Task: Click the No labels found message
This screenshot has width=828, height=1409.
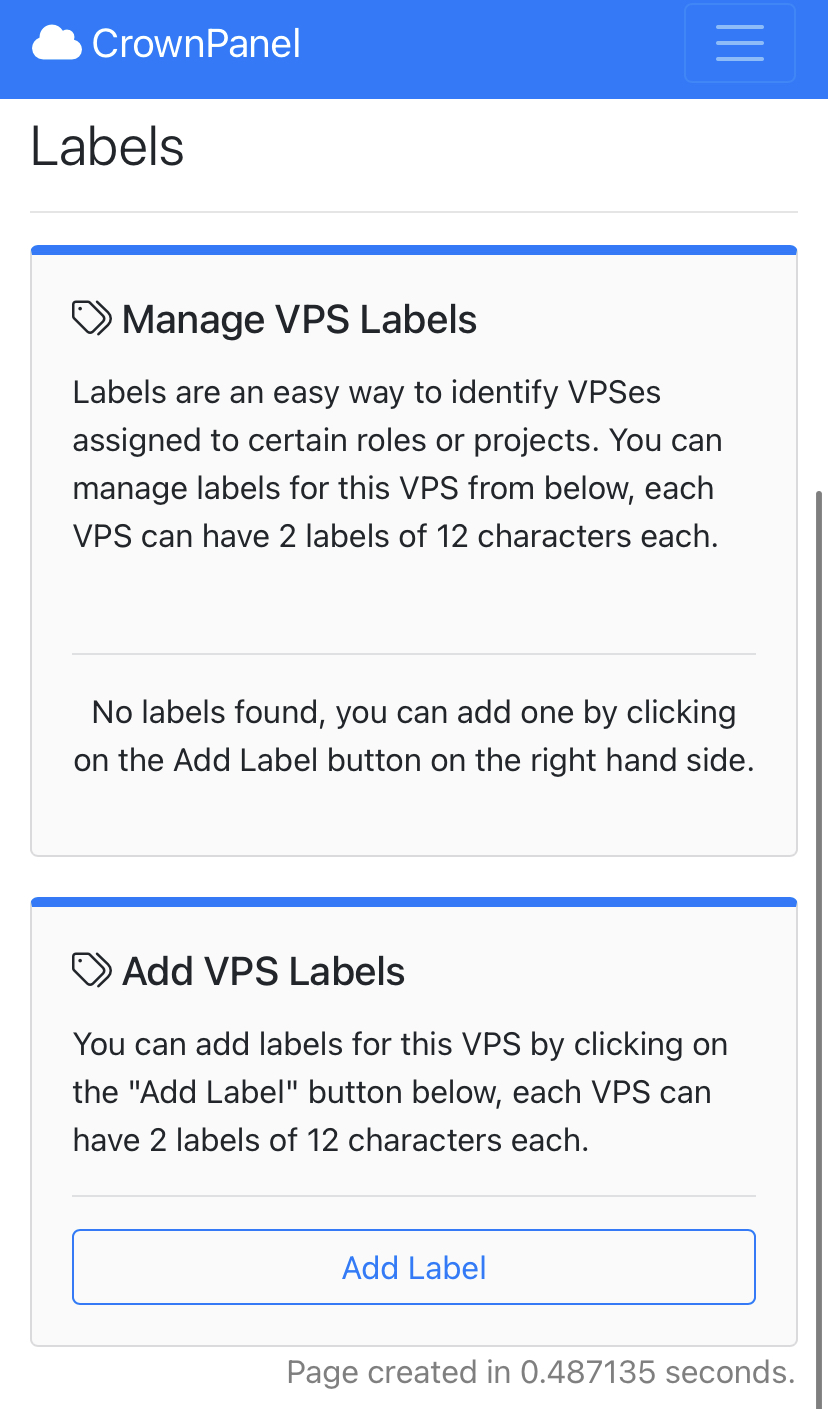Action: click(x=413, y=735)
